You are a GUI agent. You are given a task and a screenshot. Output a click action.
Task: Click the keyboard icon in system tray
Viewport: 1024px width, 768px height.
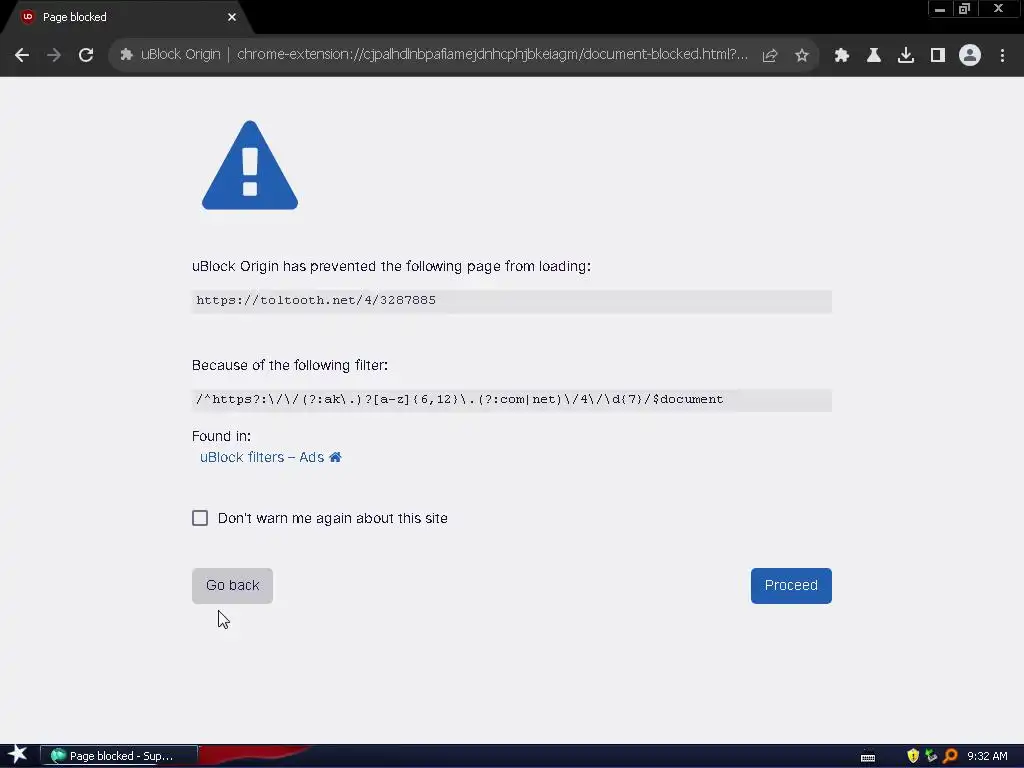[x=868, y=757]
